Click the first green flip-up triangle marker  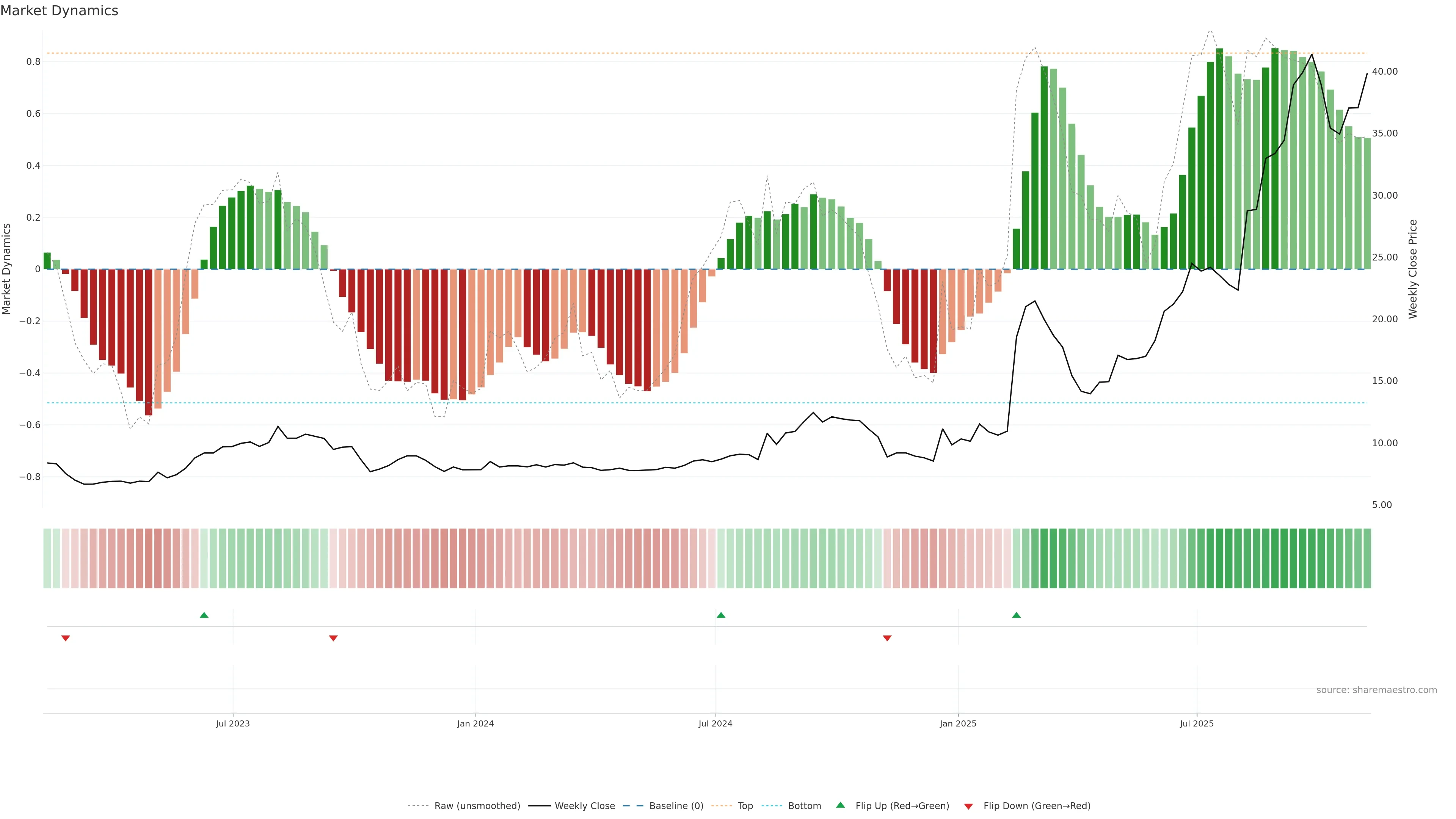[x=204, y=615]
